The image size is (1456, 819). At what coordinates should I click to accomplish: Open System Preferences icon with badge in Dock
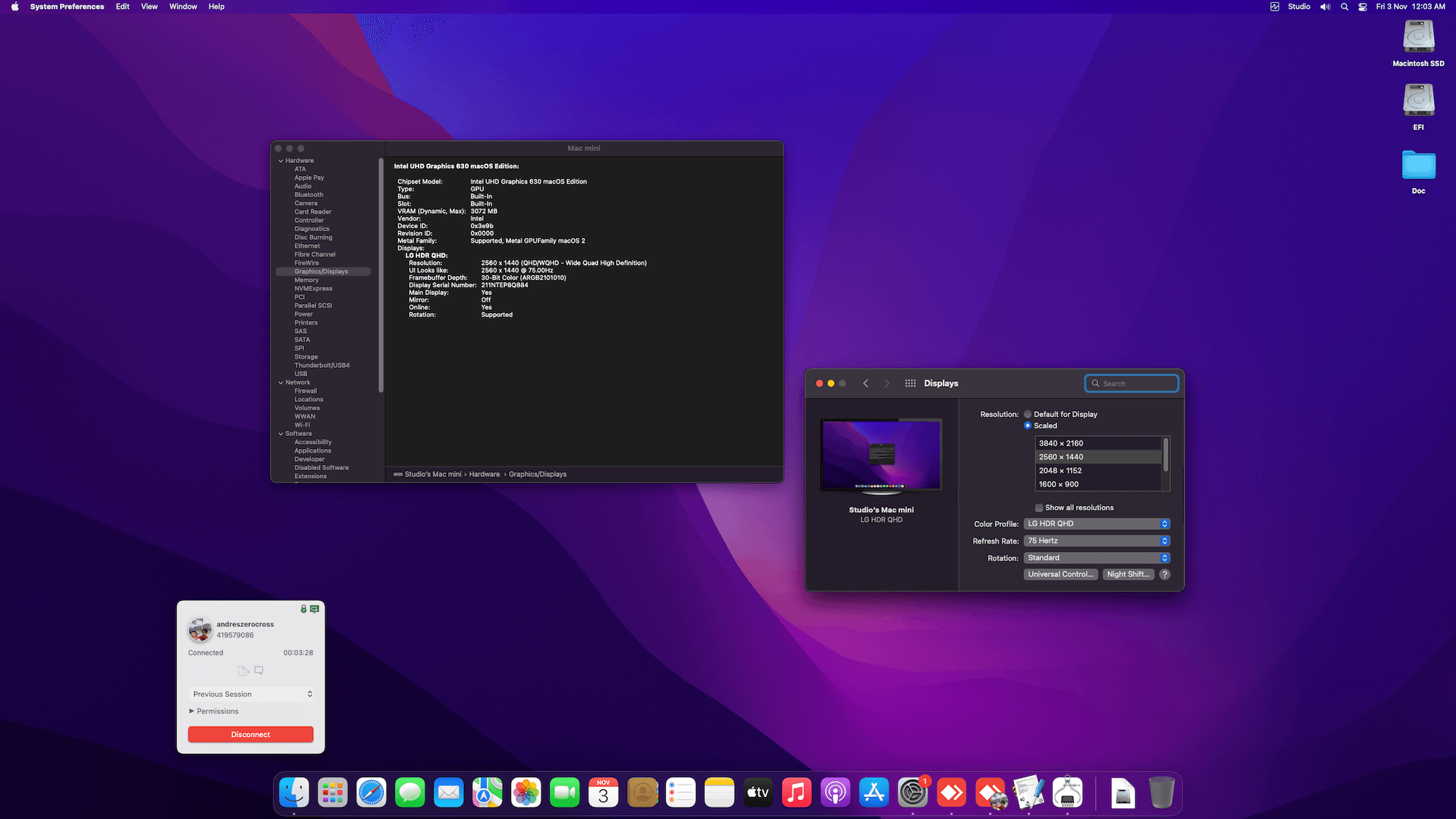[913, 793]
